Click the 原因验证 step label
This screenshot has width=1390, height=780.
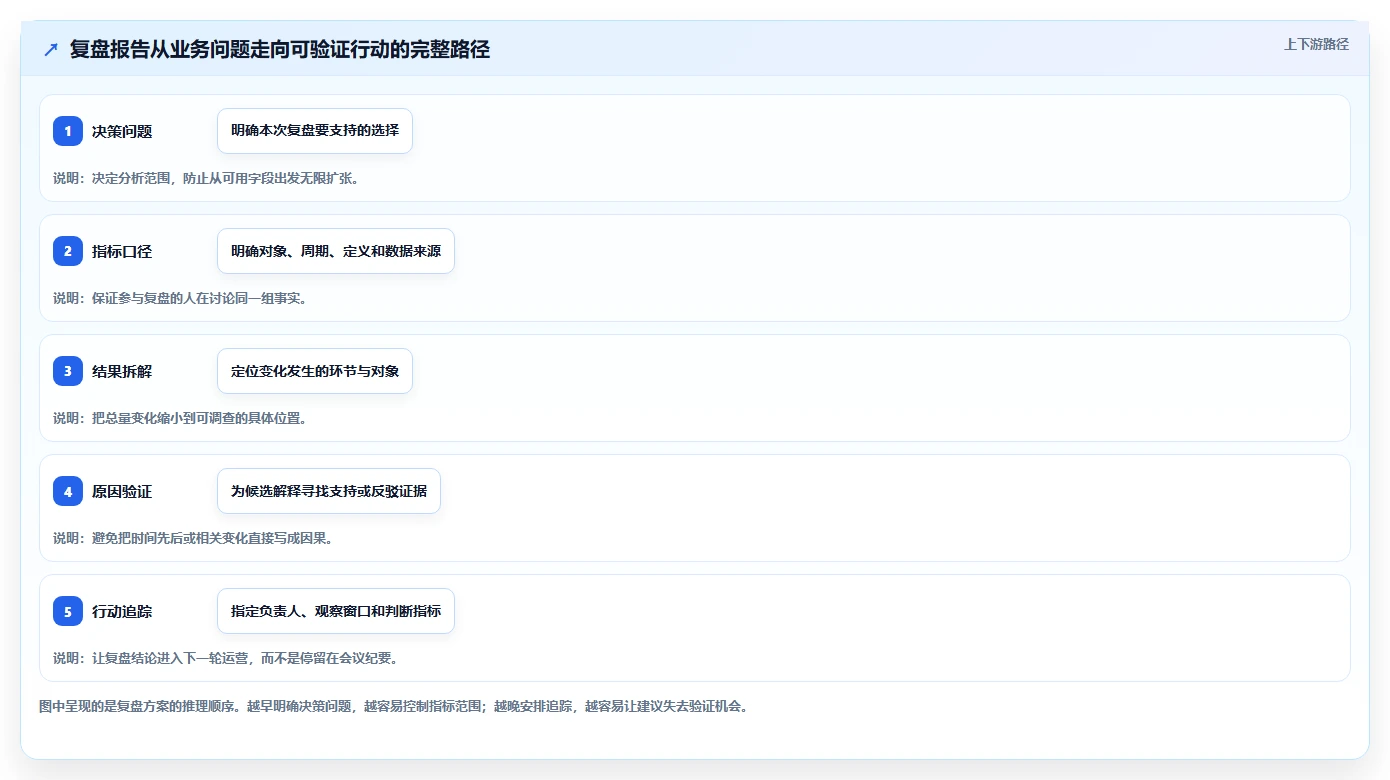tap(122, 491)
